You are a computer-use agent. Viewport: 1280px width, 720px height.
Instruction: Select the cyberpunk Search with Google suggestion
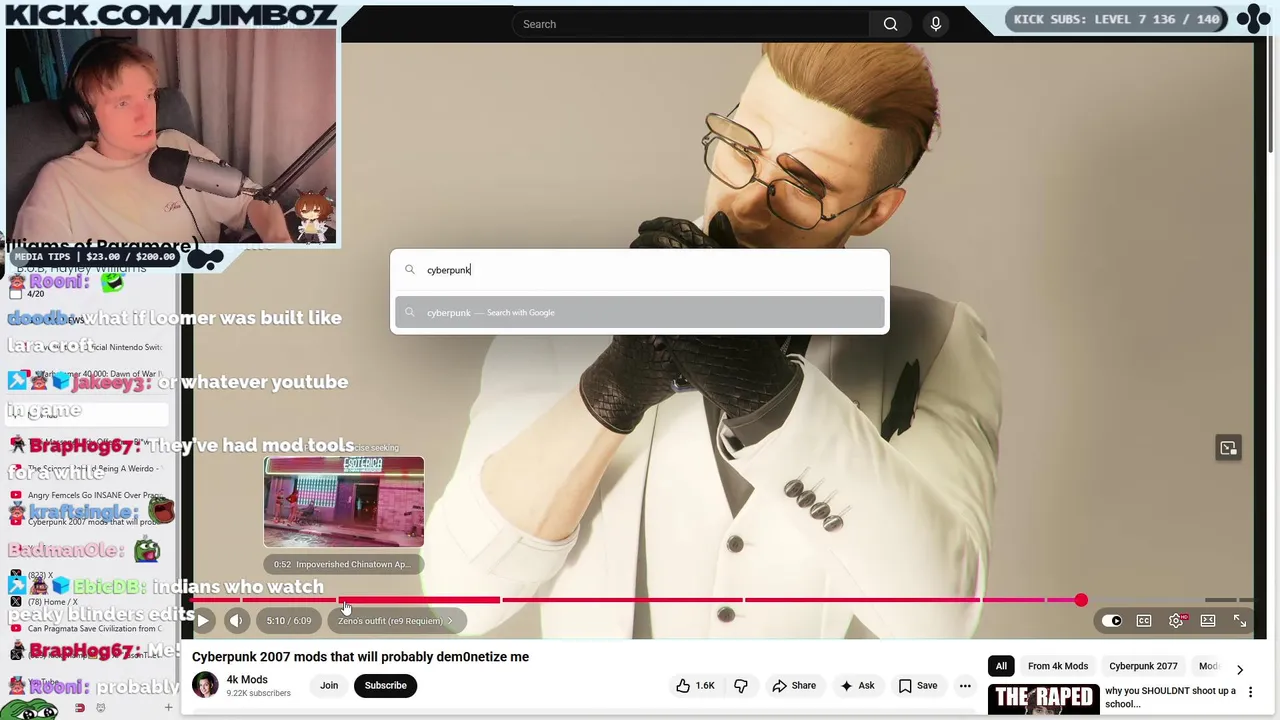640,313
